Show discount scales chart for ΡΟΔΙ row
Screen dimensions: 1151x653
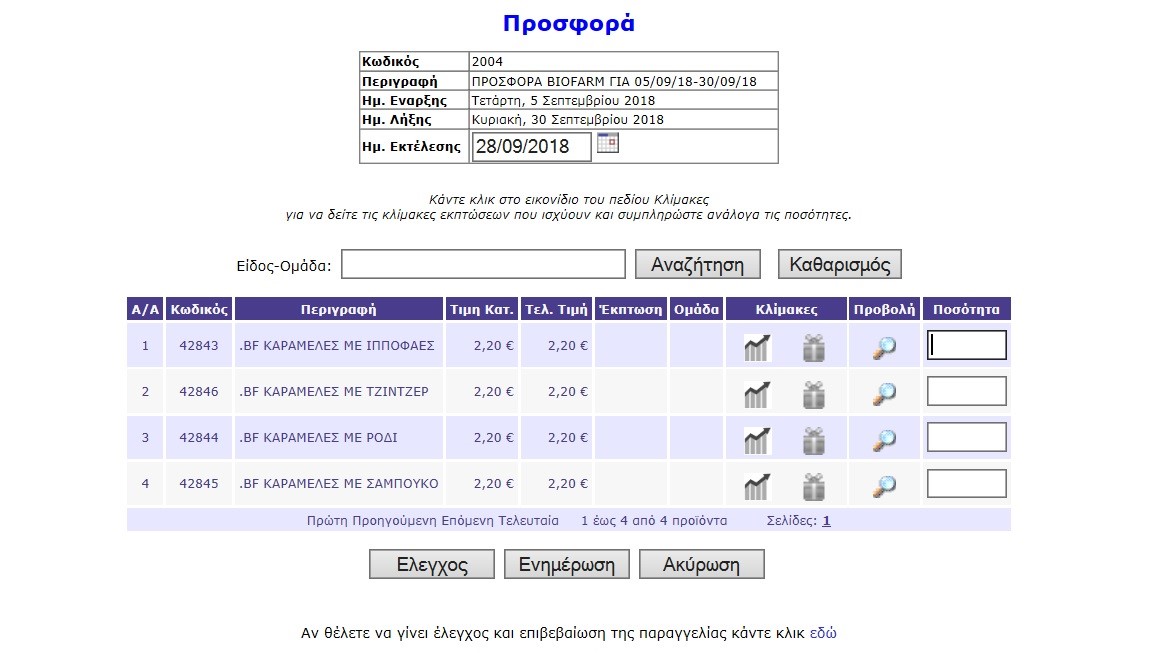point(757,440)
